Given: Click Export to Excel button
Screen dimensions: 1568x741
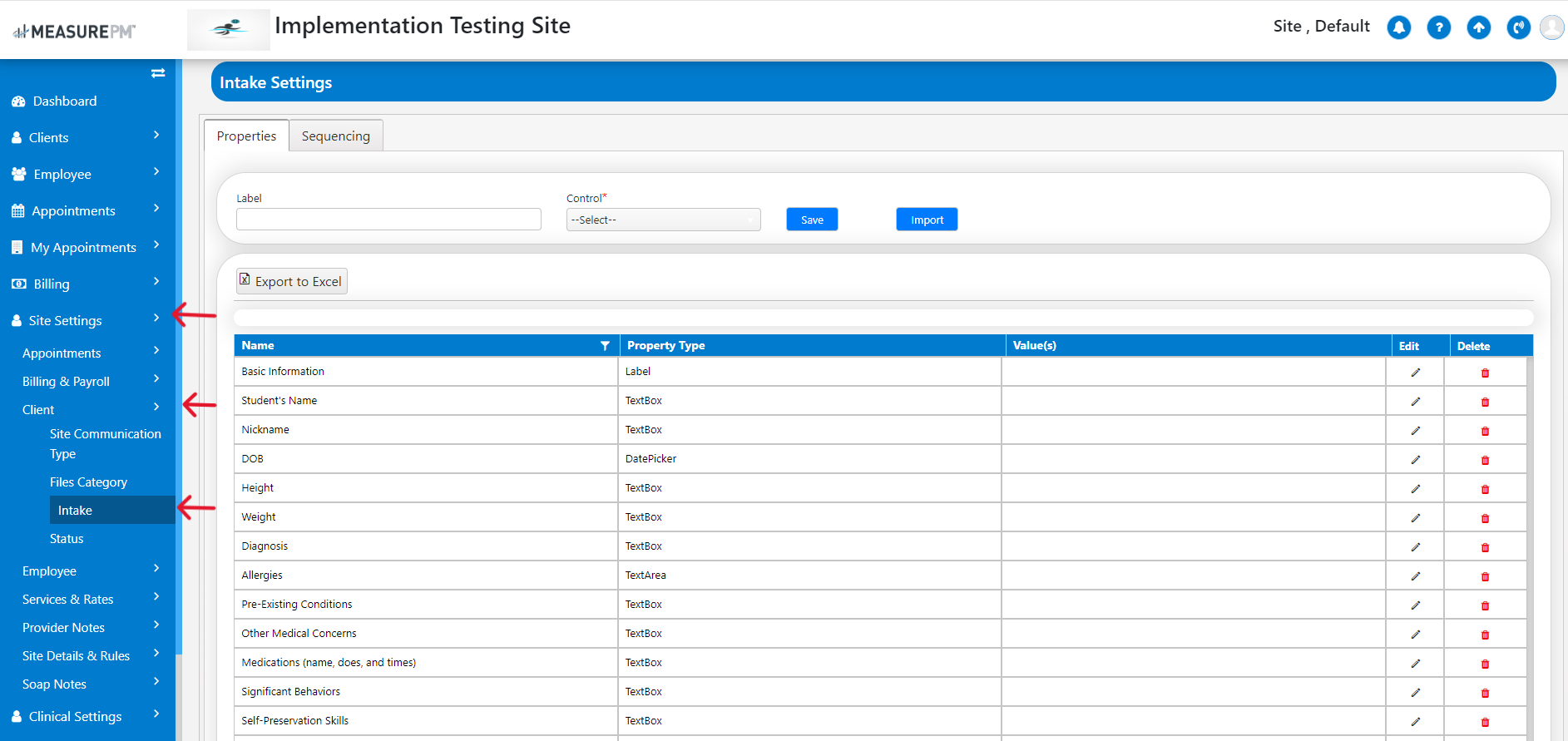Looking at the screenshot, I should [x=292, y=281].
